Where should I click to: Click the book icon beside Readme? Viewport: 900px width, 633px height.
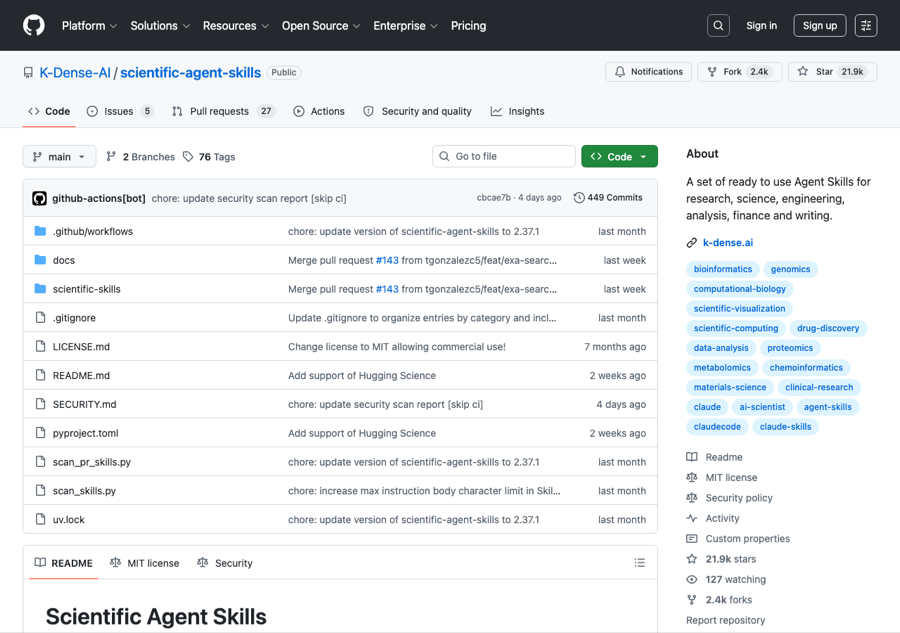click(x=692, y=457)
